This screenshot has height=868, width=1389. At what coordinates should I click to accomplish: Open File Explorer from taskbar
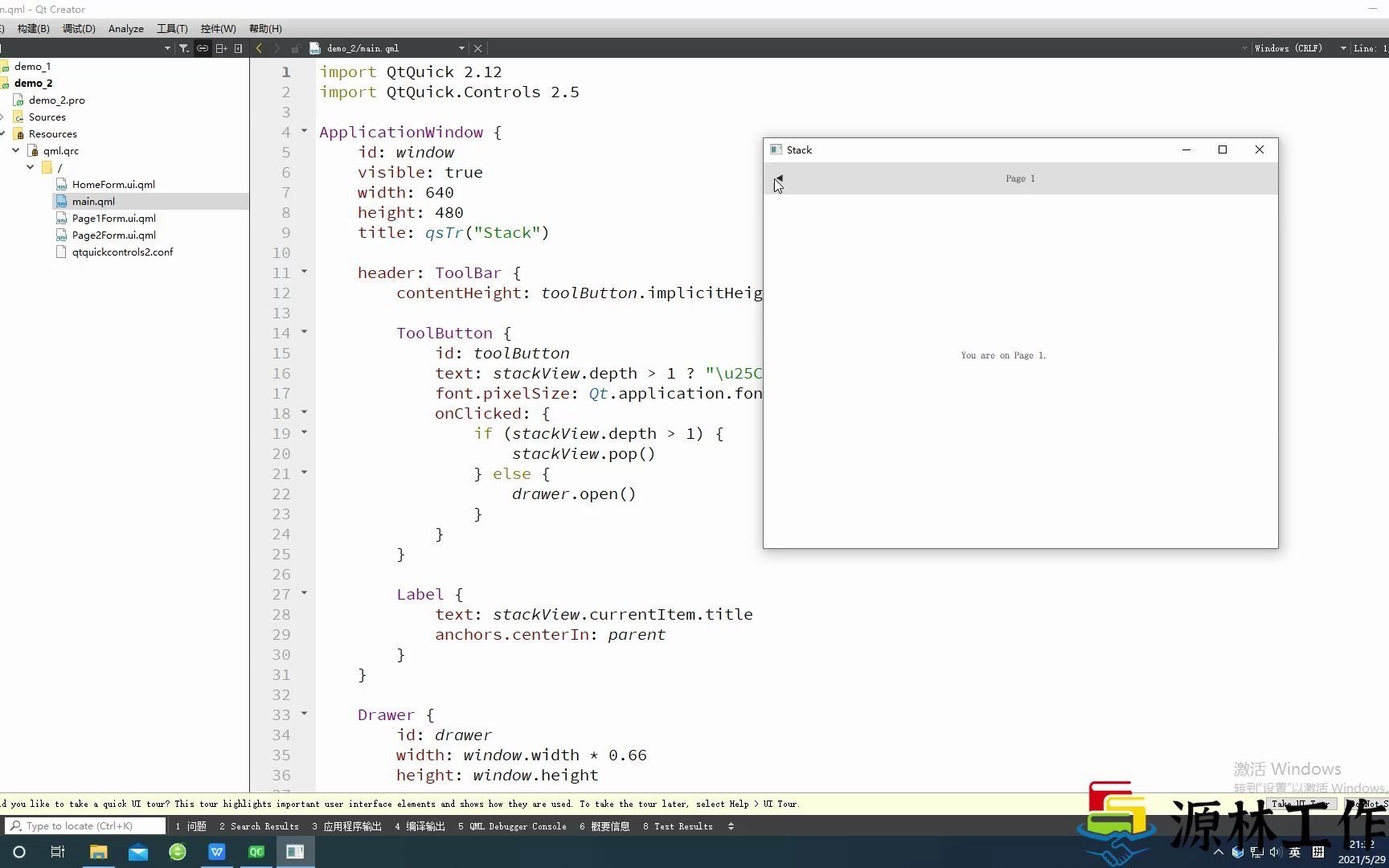98,852
